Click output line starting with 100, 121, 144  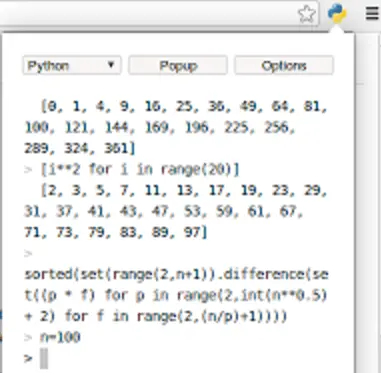(160, 127)
